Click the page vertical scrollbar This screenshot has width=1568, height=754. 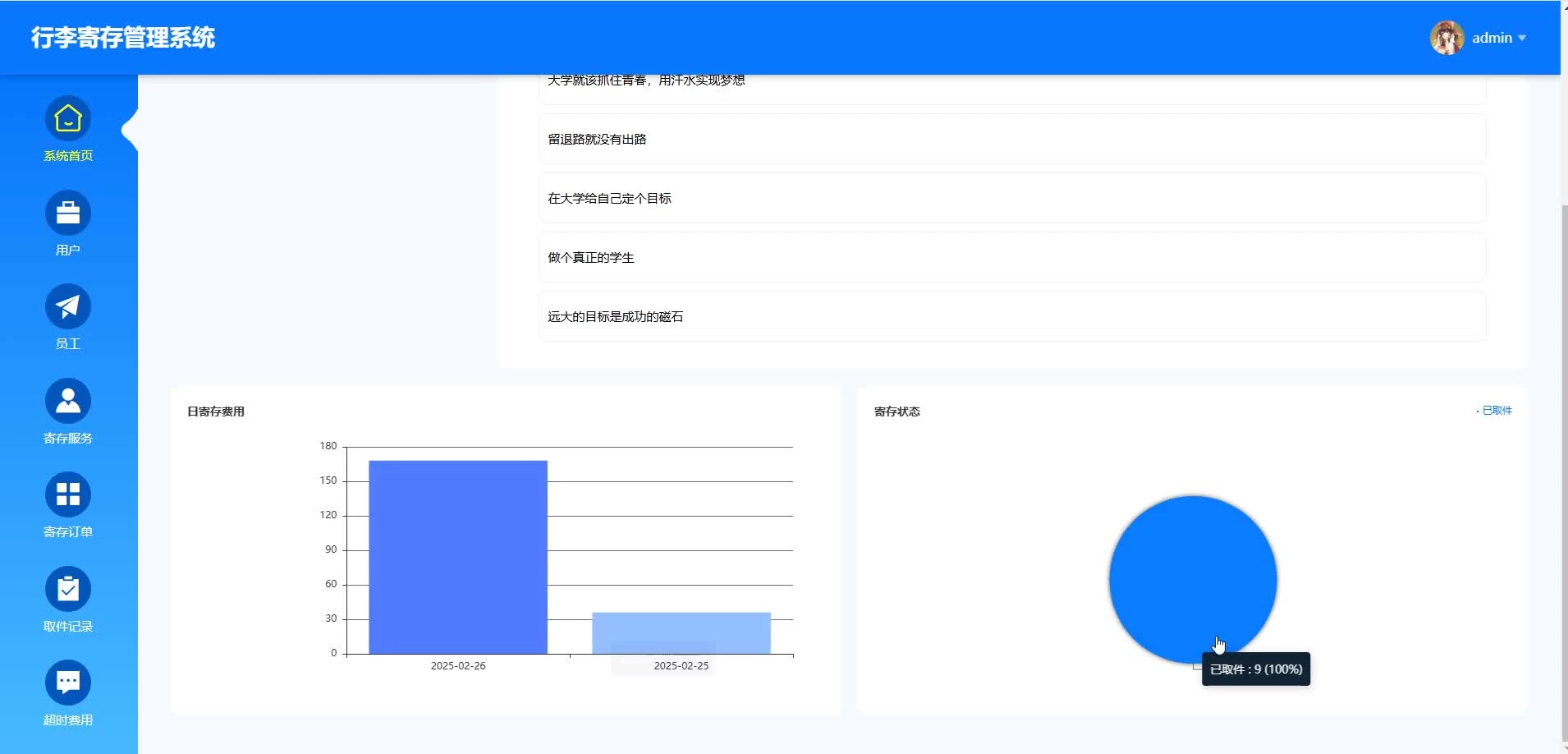pos(1564,472)
